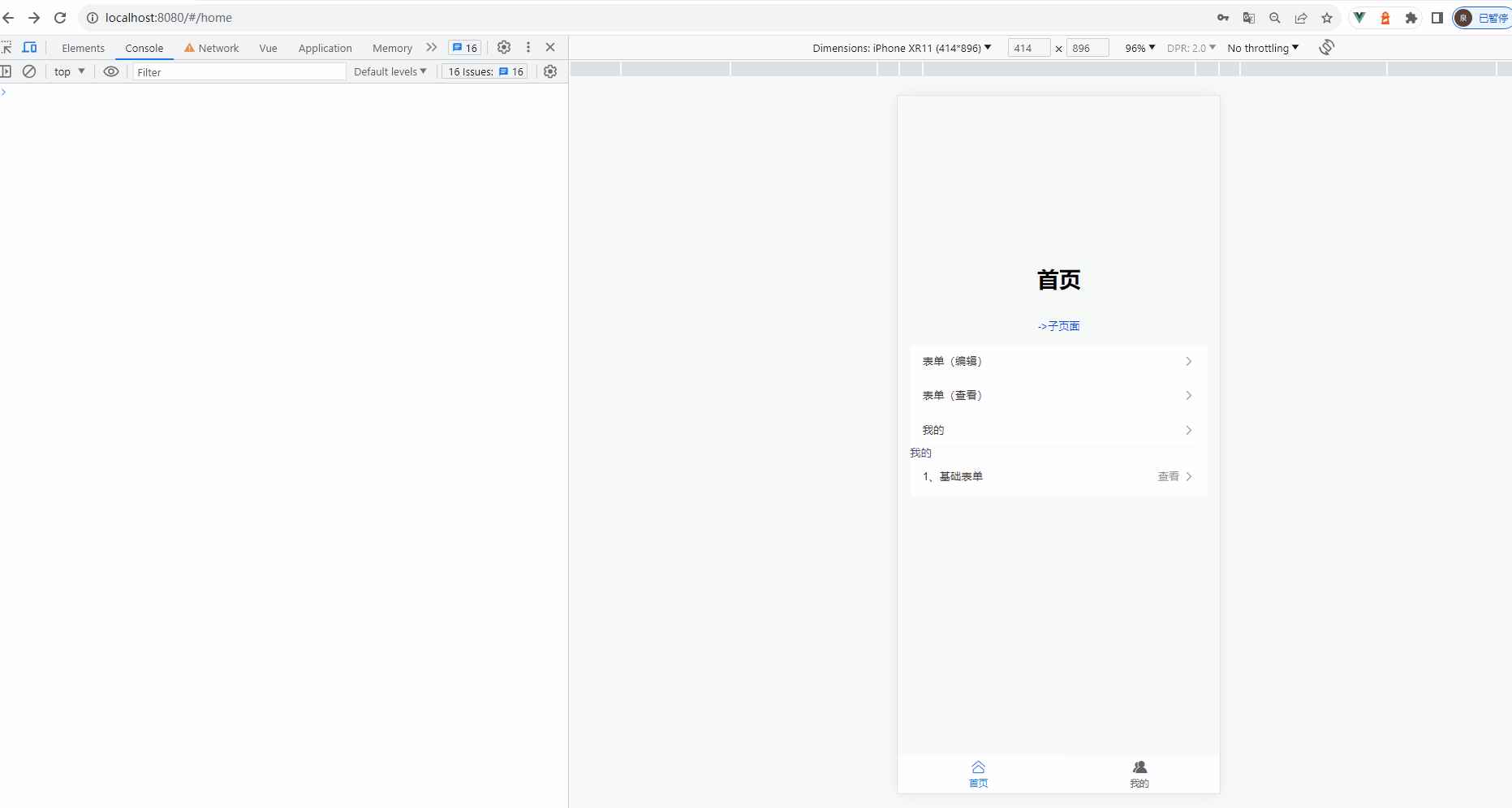
Task: Open console settings gear
Action: 550,71
